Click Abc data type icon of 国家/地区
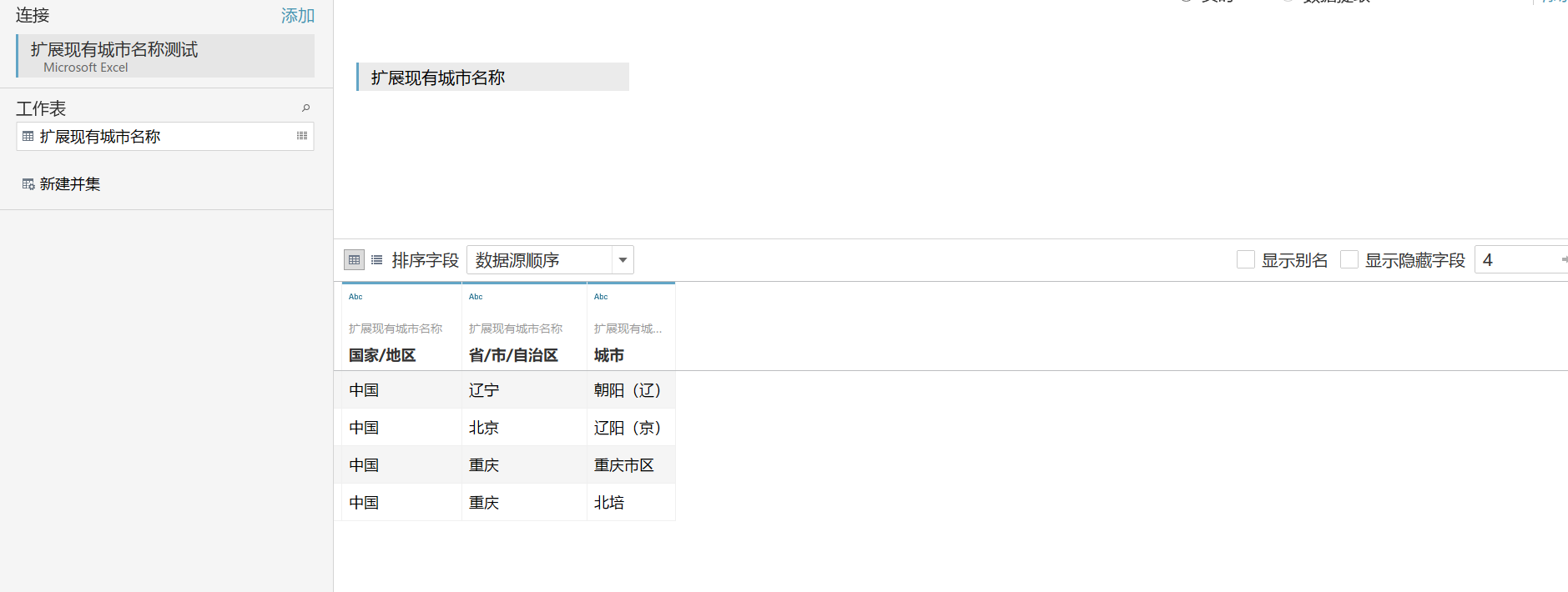The height and width of the screenshot is (592, 1568). point(355,297)
